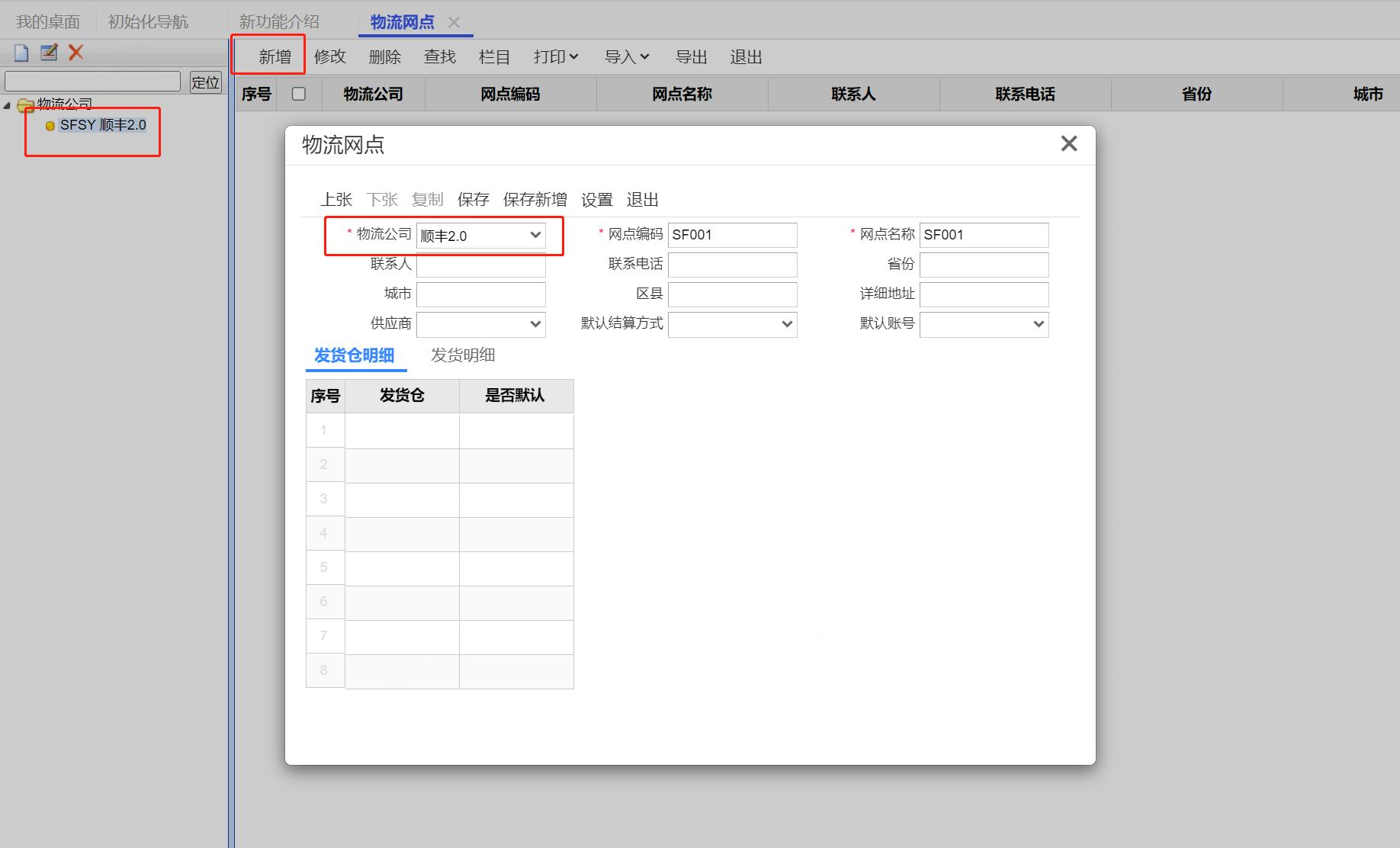Click the 详细地址 input field
Viewport: 1400px width, 848px height.
[984, 294]
